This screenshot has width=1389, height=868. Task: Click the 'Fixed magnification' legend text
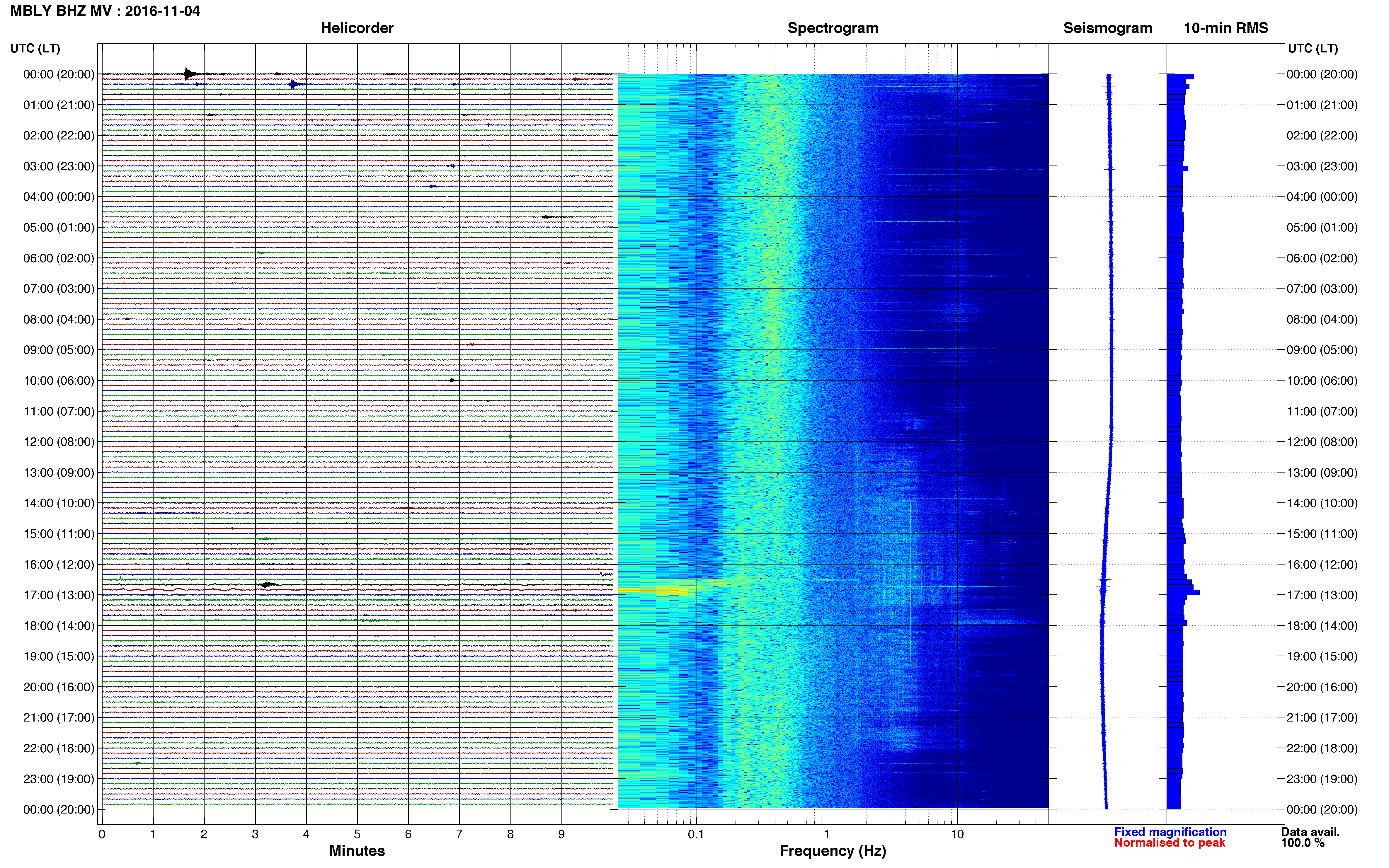[x=1170, y=832]
